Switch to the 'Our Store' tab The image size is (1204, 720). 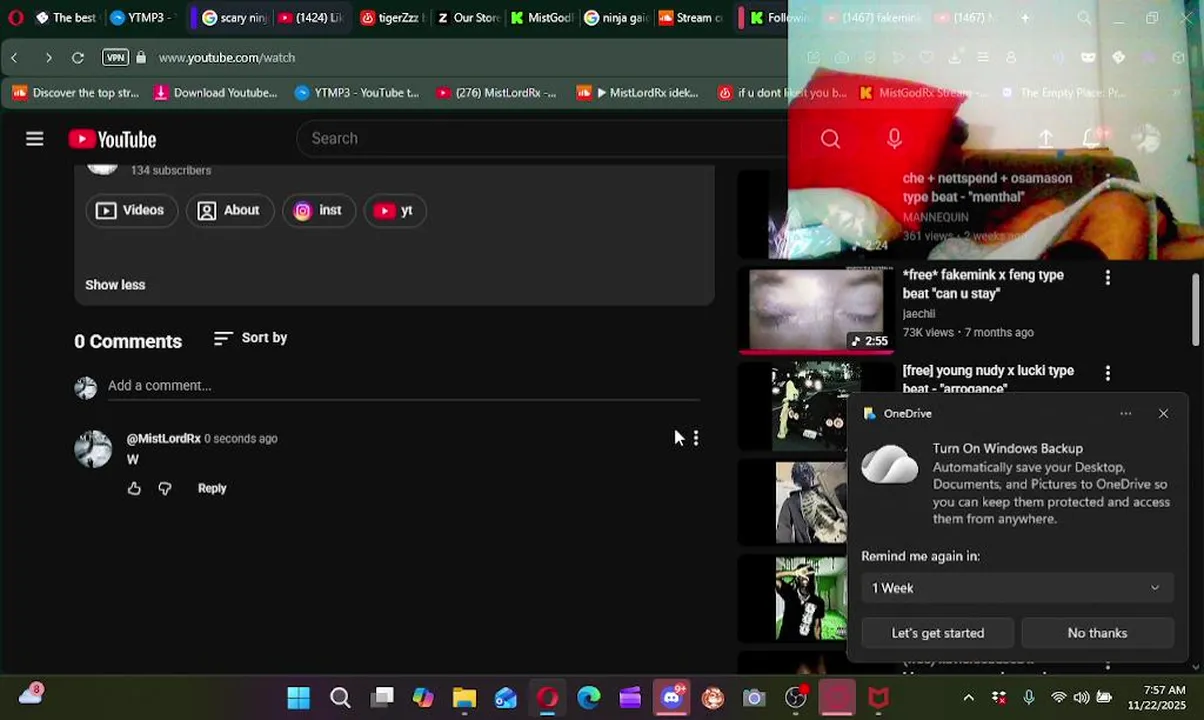tap(468, 17)
